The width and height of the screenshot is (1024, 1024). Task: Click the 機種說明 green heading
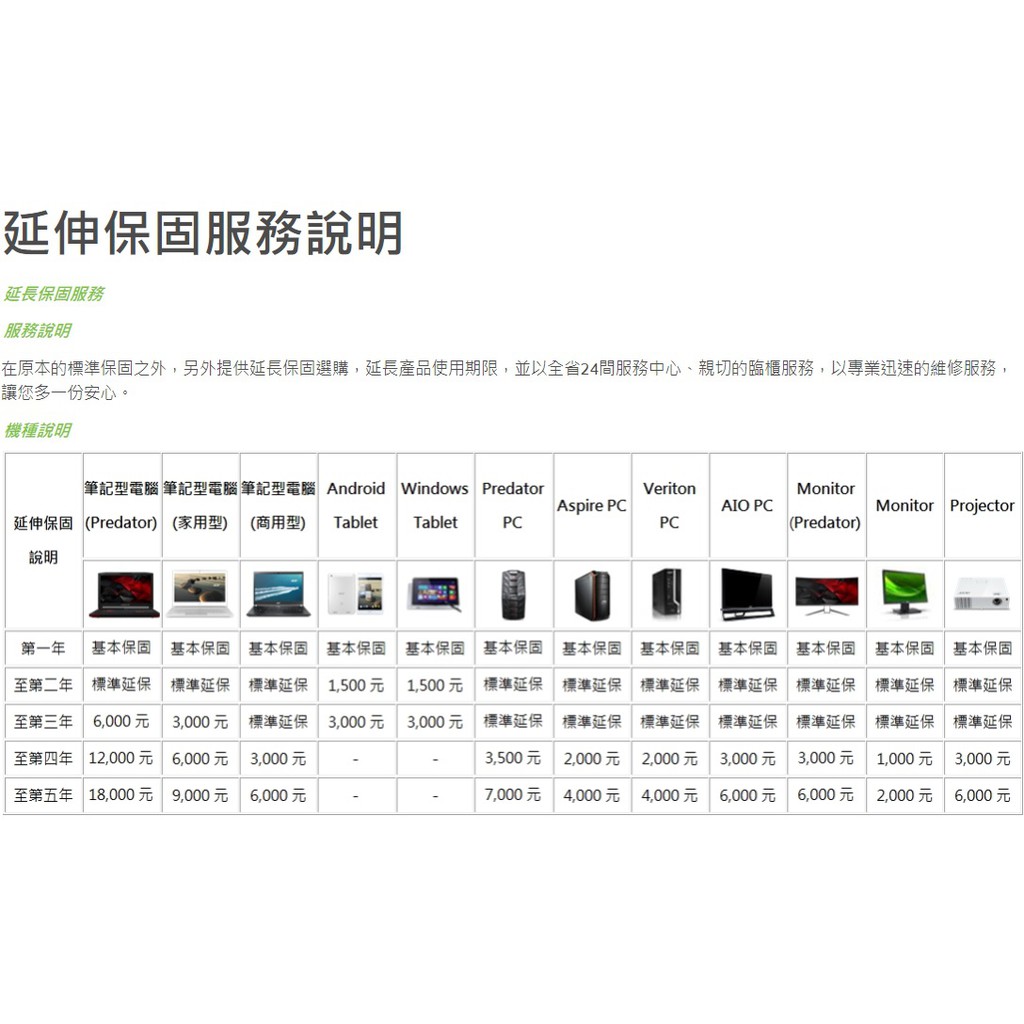pos(37,431)
